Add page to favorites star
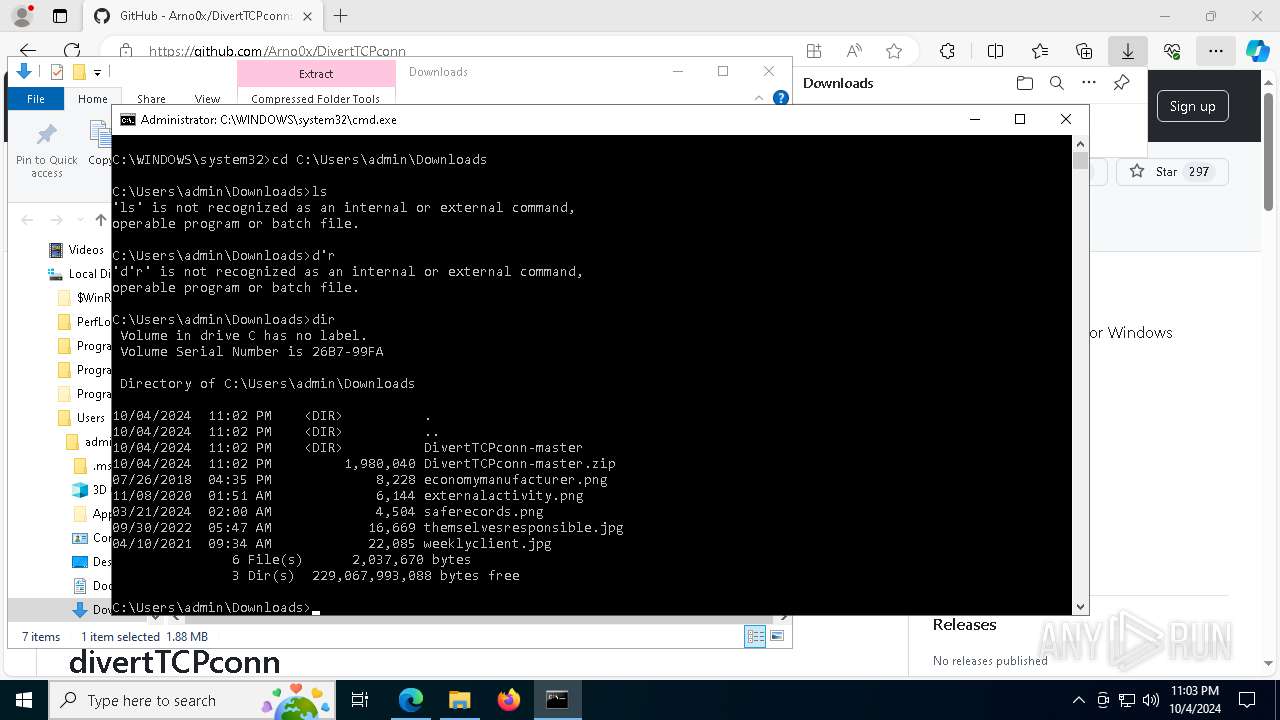1280x720 pixels. tap(894, 51)
